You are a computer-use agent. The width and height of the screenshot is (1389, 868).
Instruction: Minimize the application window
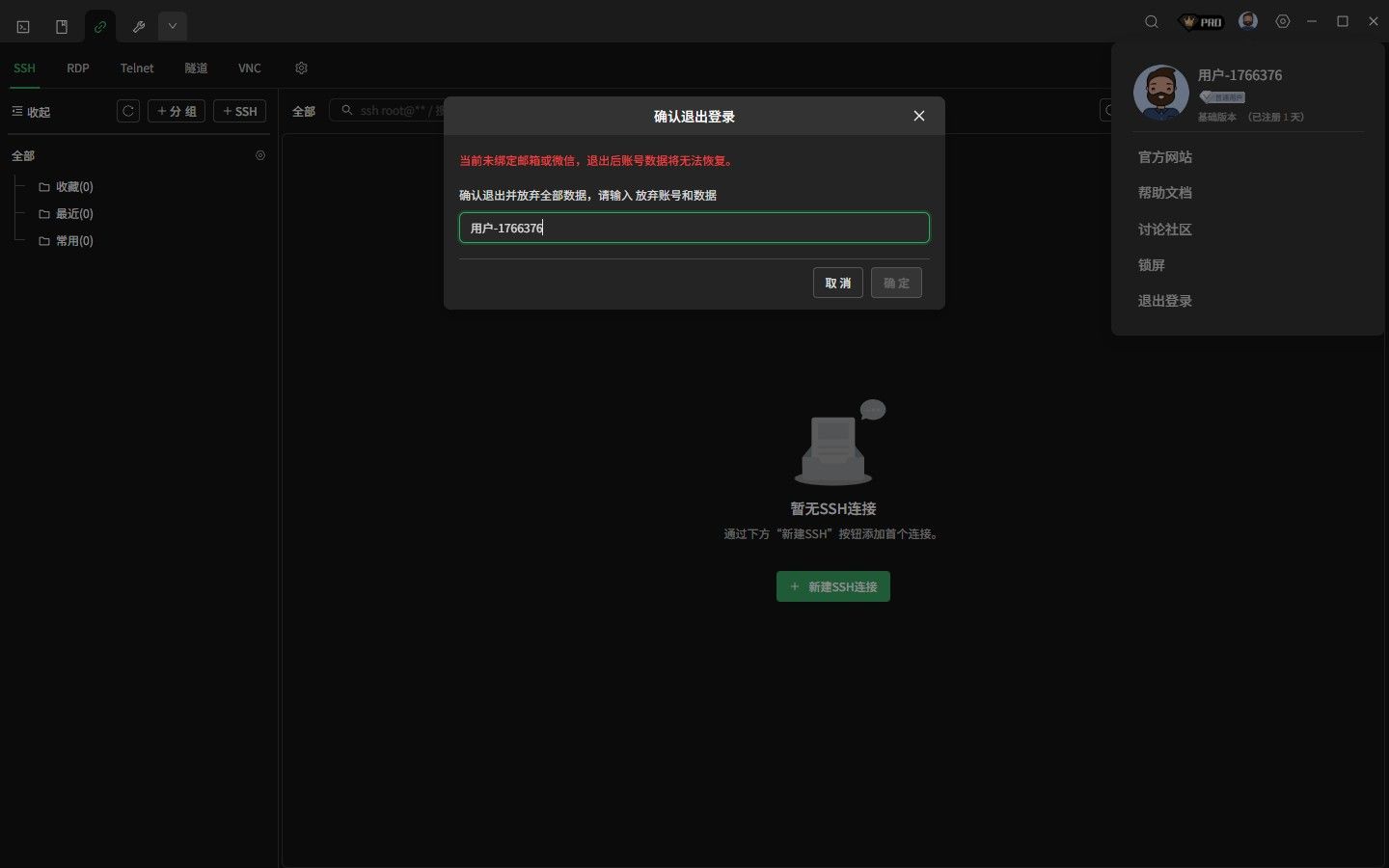click(1312, 21)
